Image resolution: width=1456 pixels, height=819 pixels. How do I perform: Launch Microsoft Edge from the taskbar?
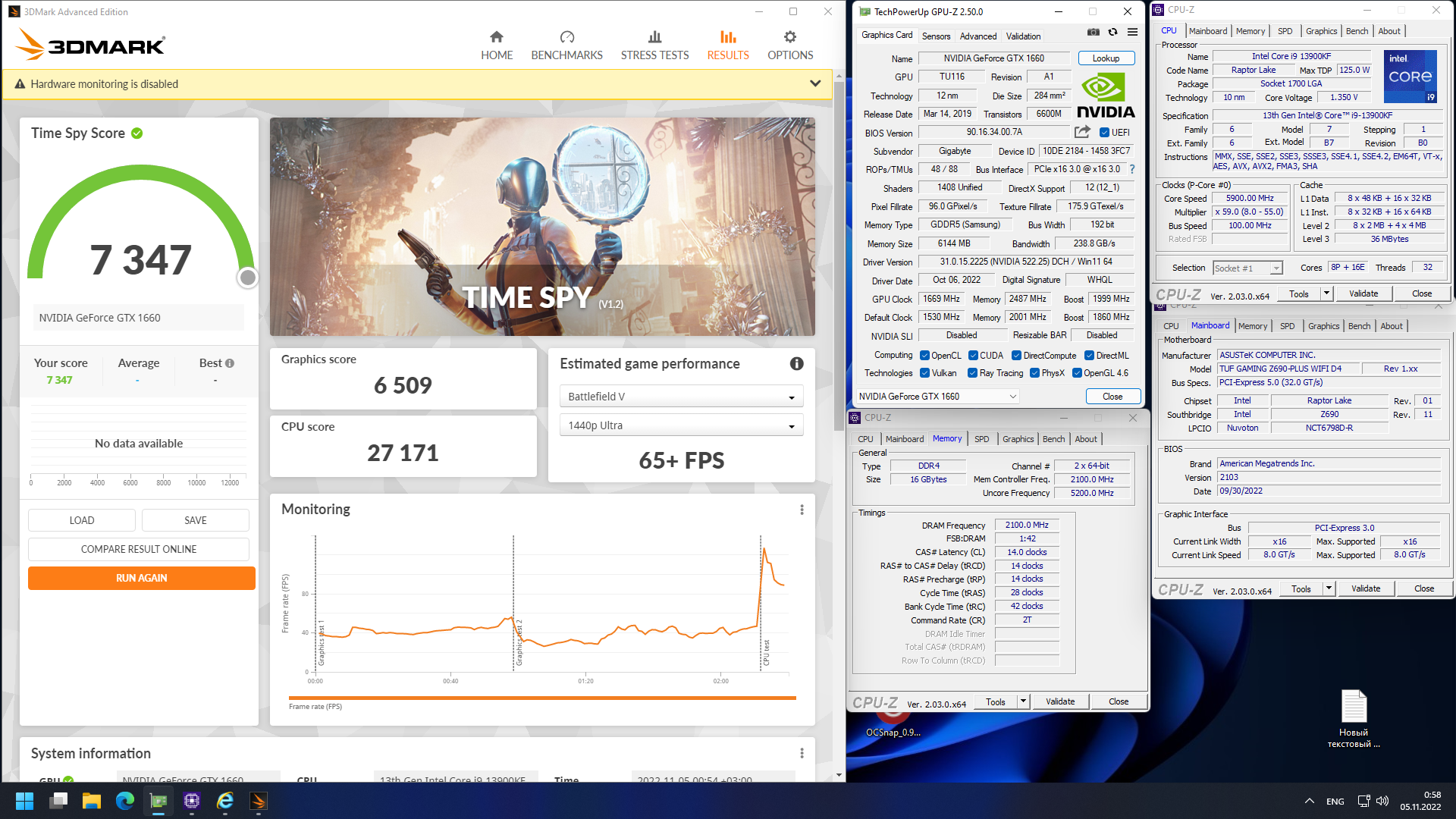point(125,801)
